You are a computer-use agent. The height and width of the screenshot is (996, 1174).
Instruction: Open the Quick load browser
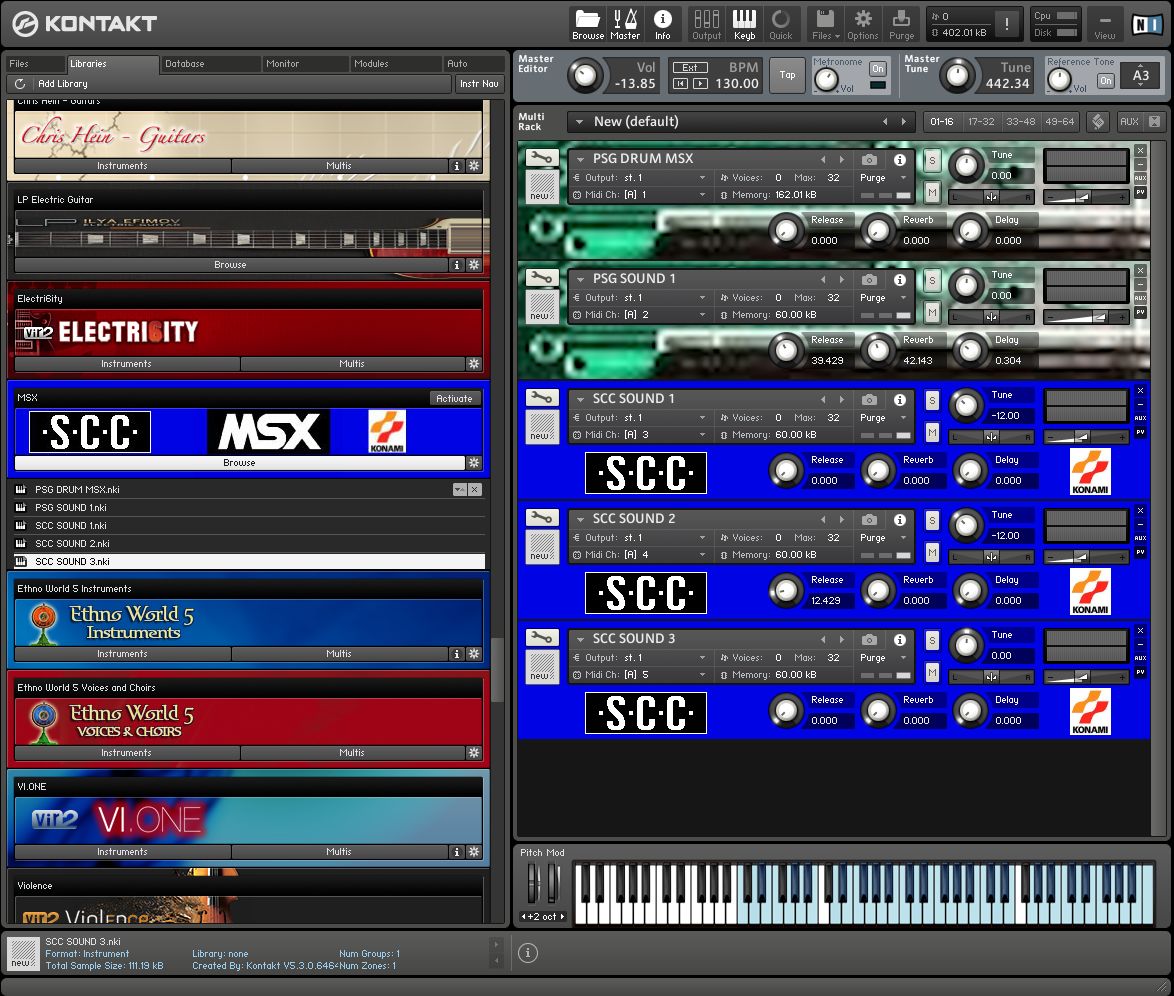[x=780, y=24]
